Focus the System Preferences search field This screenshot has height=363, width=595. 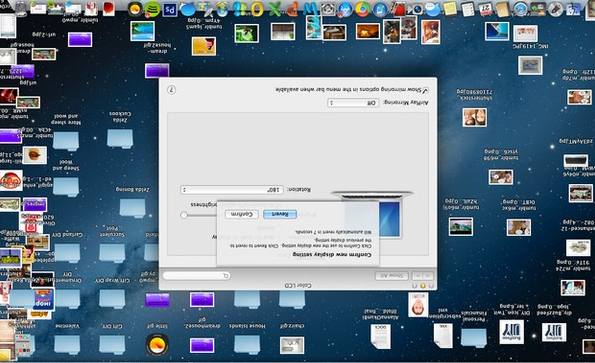[x=196, y=276]
